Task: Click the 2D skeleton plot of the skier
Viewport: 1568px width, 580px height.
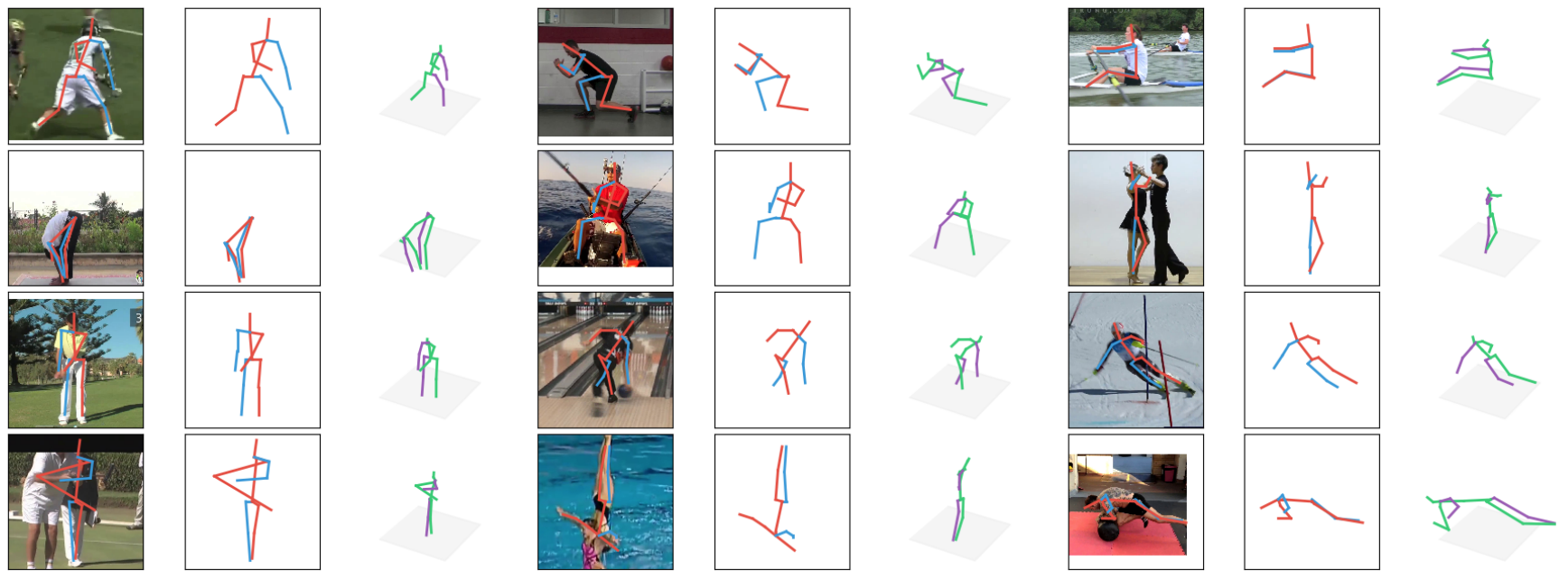Action: [1311, 360]
